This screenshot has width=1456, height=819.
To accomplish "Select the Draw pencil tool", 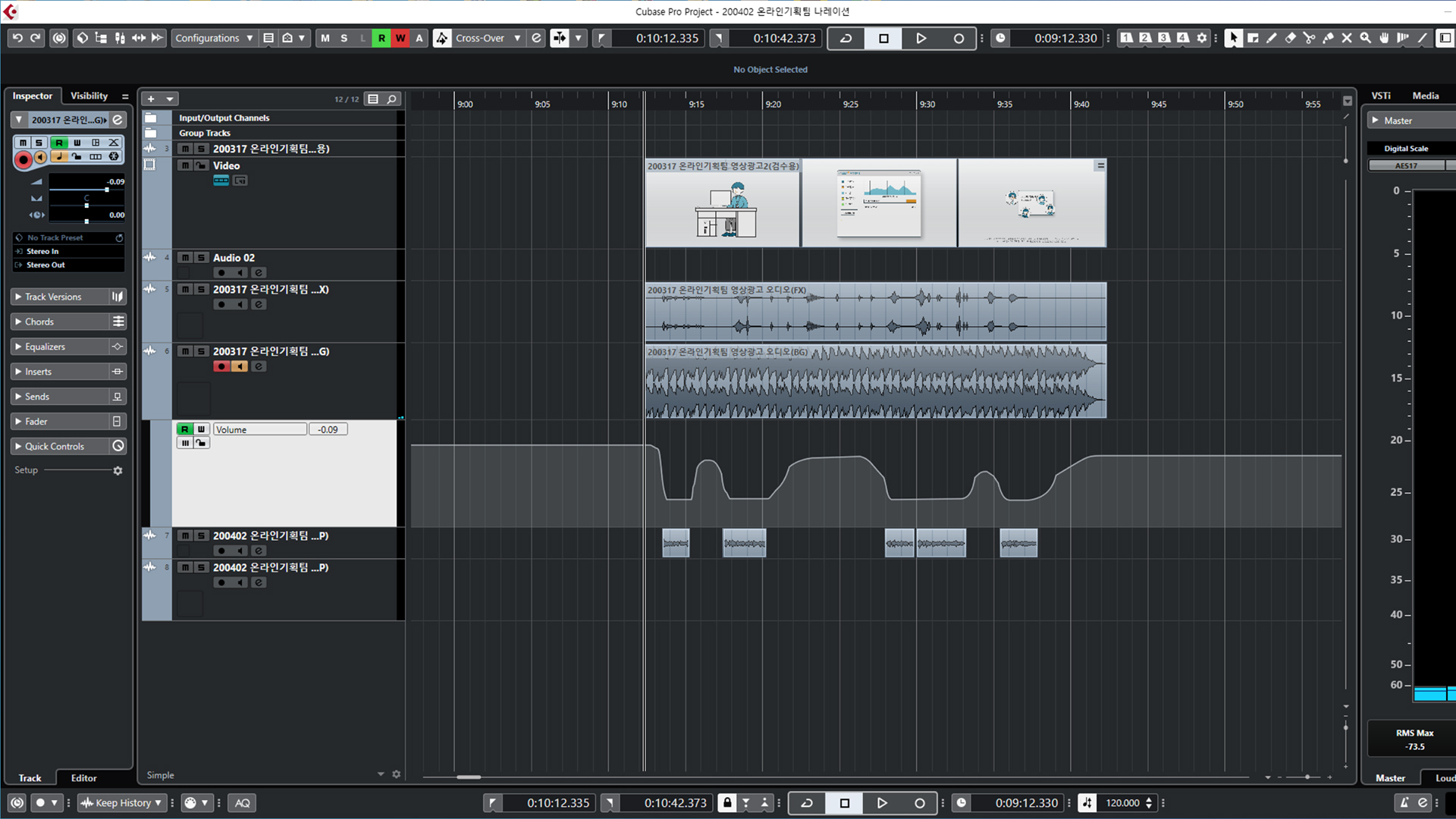I will (1272, 38).
